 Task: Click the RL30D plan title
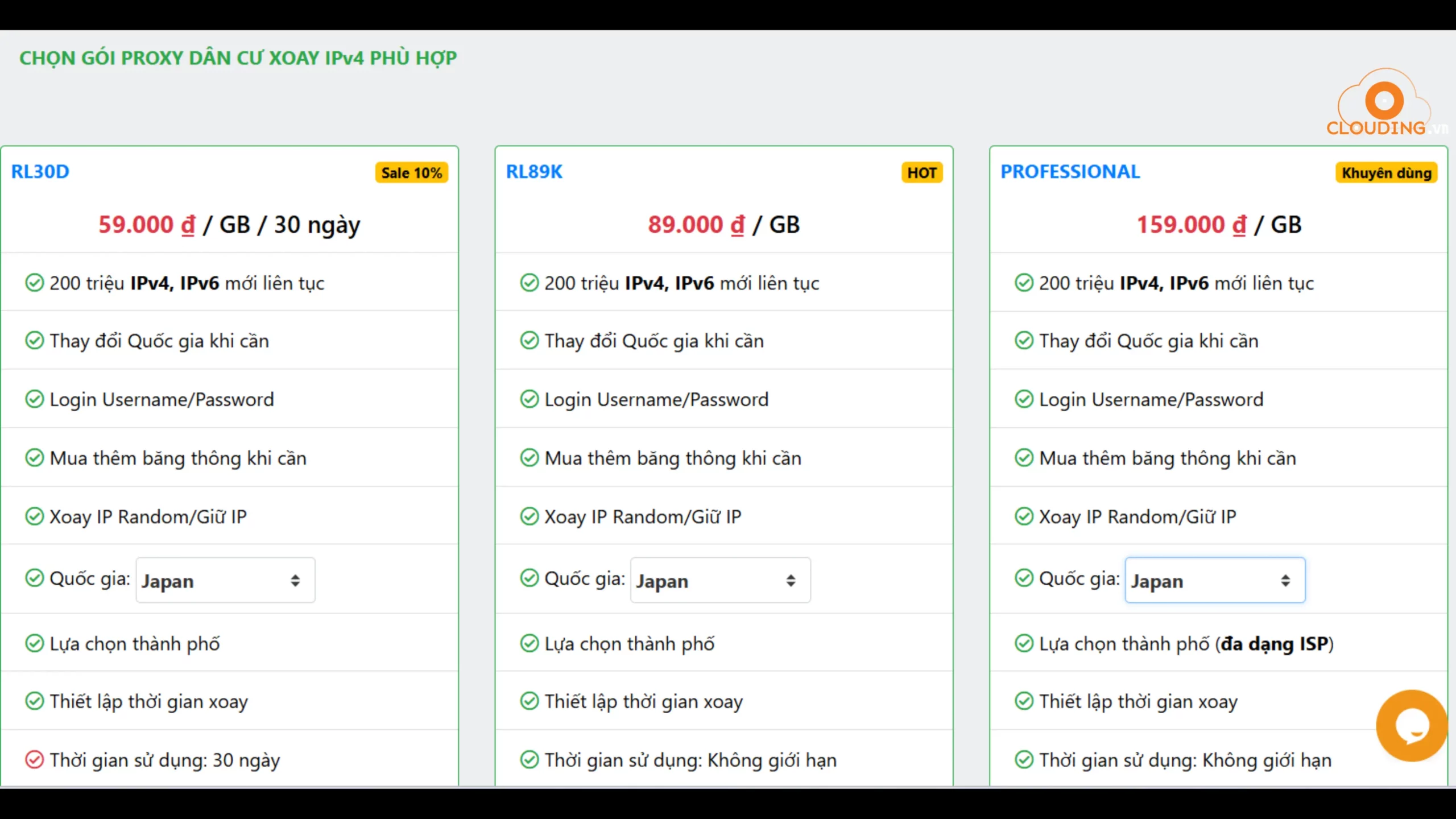click(x=40, y=172)
